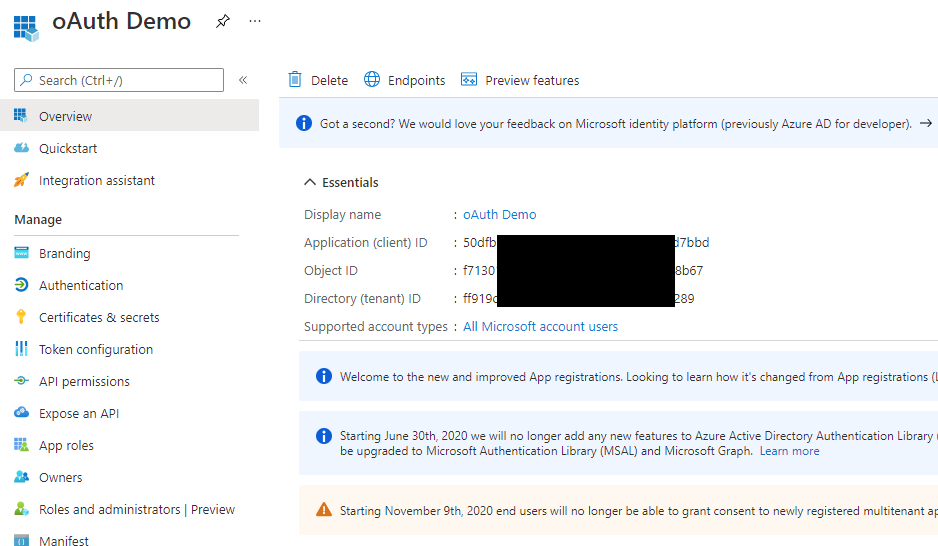The width and height of the screenshot is (938, 546).
Task: Open Endpoints from the toolbar
Action: point(405,80)
